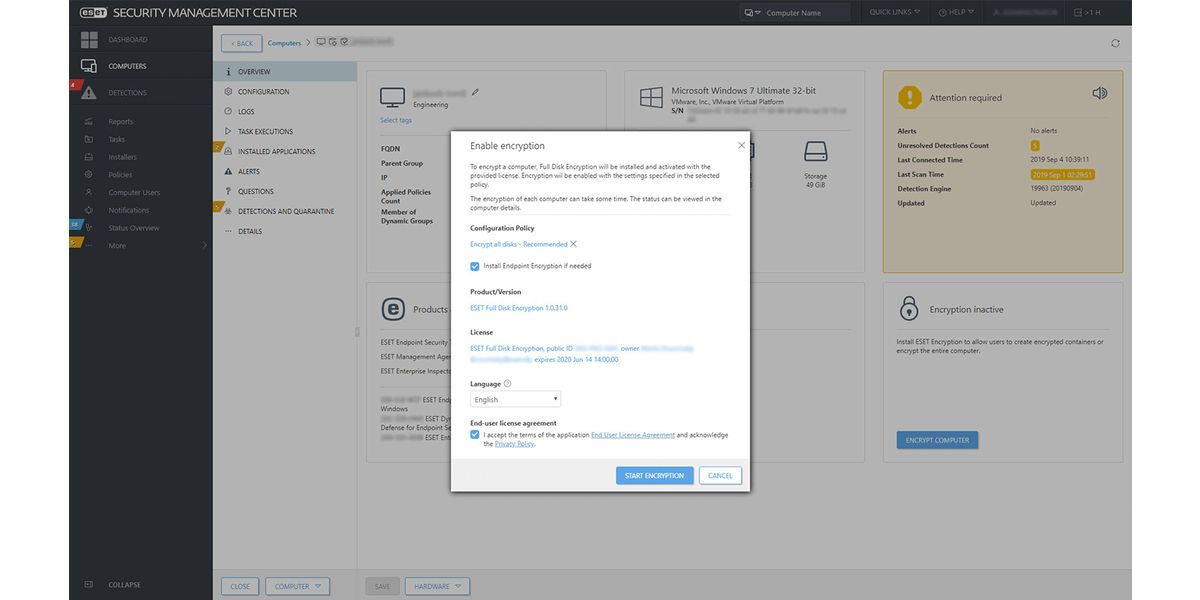The image size is (1200, 600).
Task: Open the Status Overview icon
Action: coord(89,228)
